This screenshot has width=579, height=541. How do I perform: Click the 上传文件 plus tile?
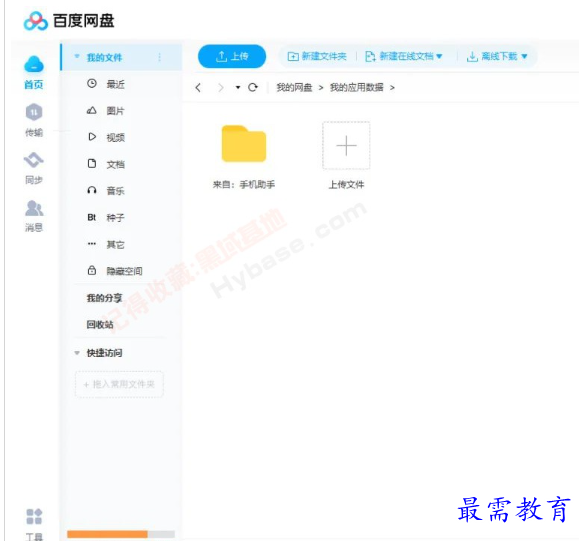[346, 145]
